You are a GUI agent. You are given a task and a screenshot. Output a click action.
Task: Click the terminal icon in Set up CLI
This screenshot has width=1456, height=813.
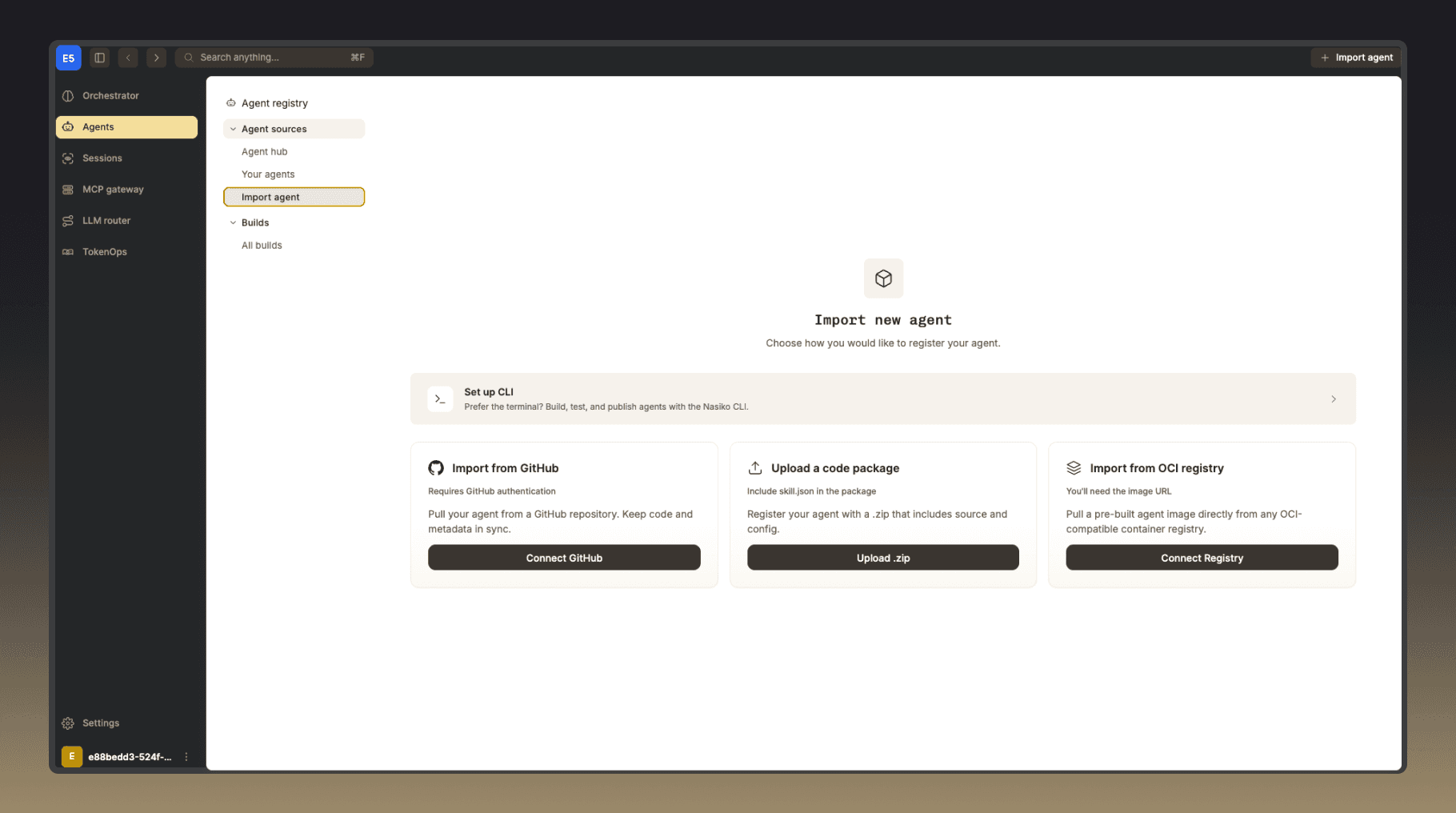point(440,398)
